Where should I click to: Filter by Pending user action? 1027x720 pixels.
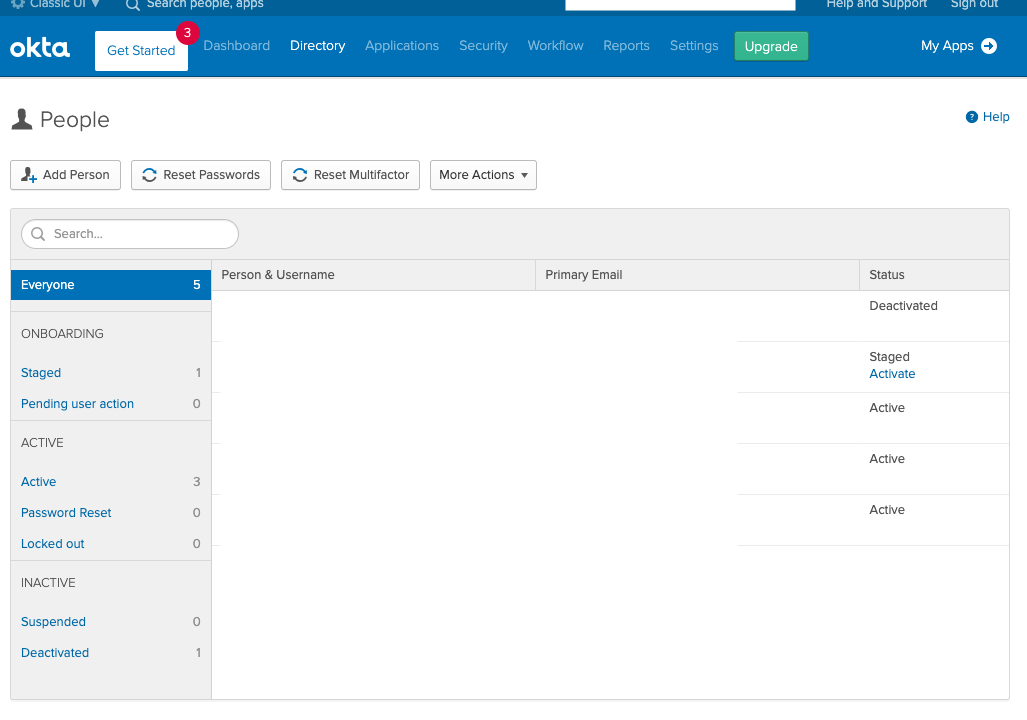click(x=77, y=404)
